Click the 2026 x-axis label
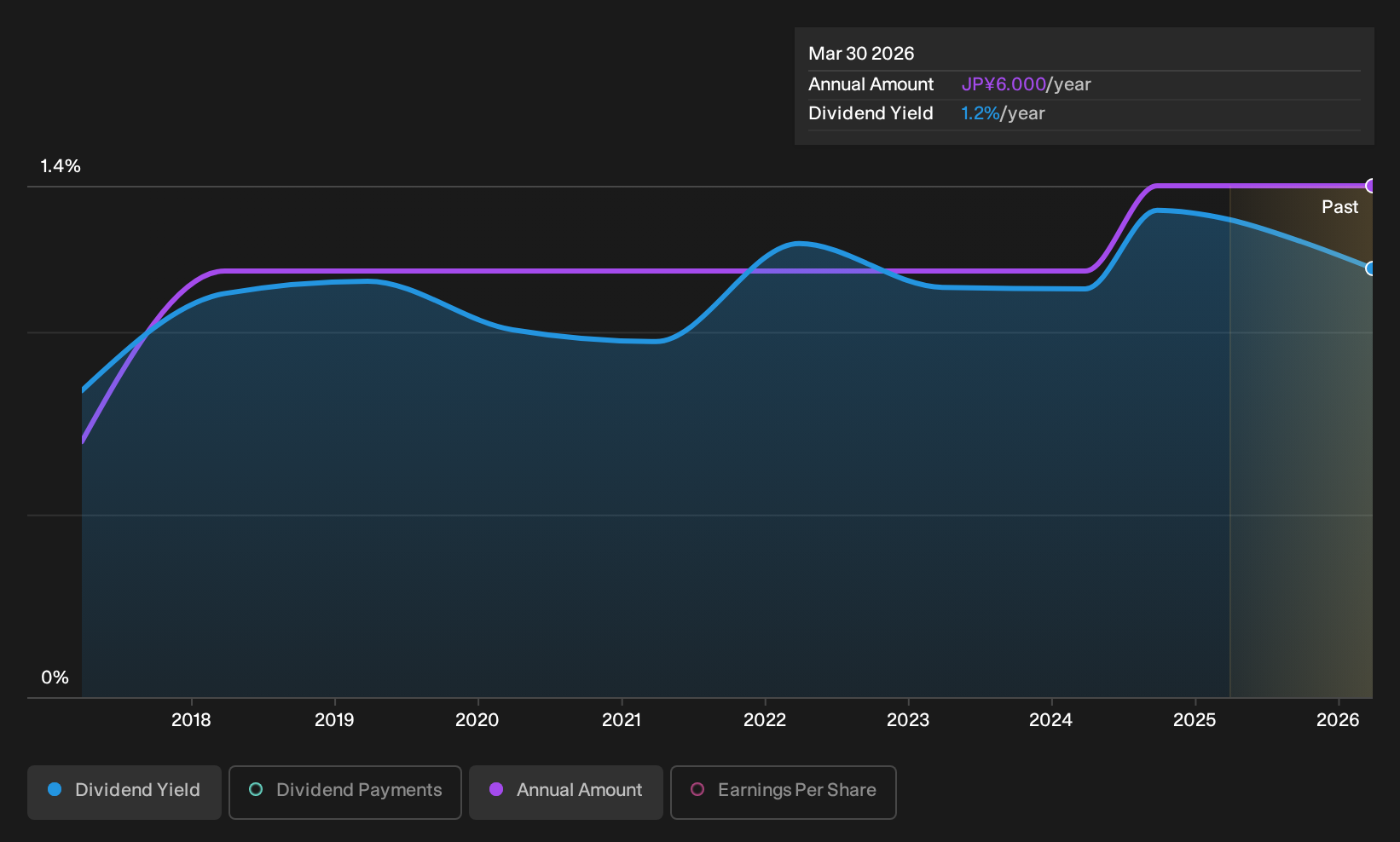The height and width of the screenshot is (842, 1400). pyautogui.click(x=1338, y=720)
